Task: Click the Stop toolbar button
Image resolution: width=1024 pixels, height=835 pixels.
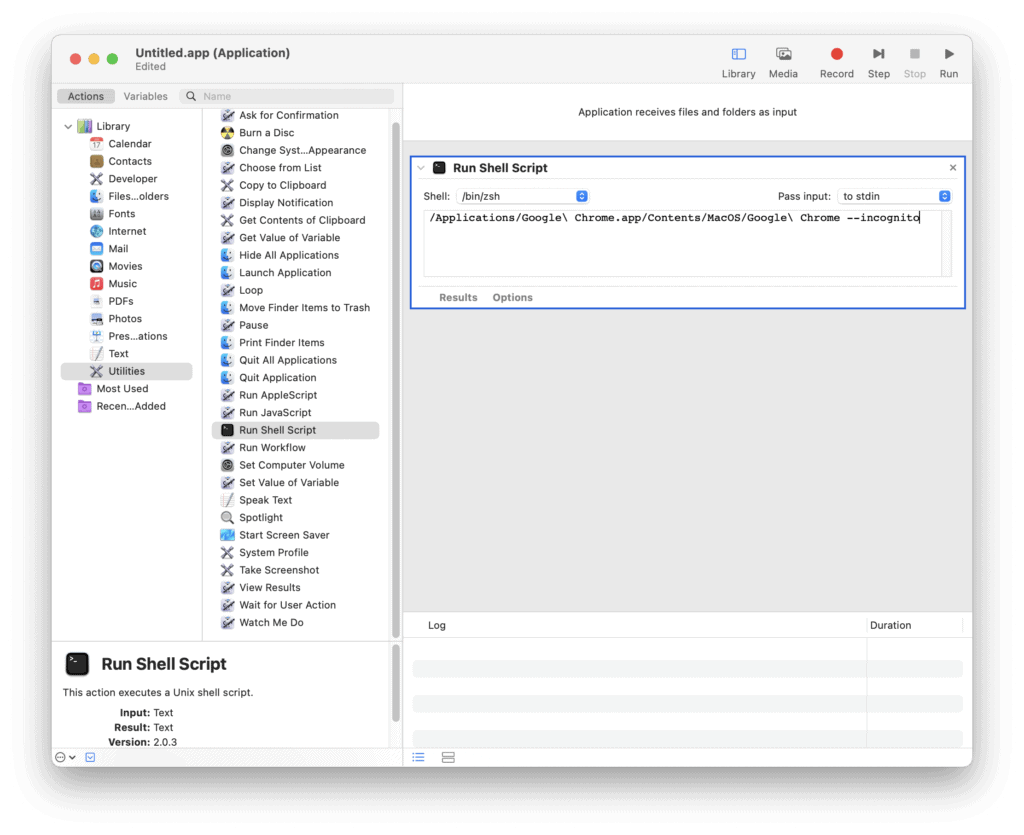Action: pyautogui.click(x=914, y=63)
